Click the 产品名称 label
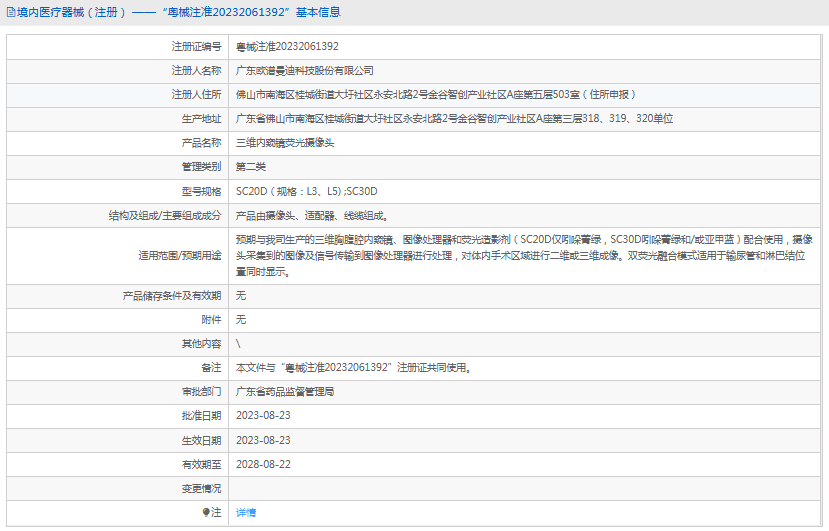829x531 pixels. click(x=201, y=143)
